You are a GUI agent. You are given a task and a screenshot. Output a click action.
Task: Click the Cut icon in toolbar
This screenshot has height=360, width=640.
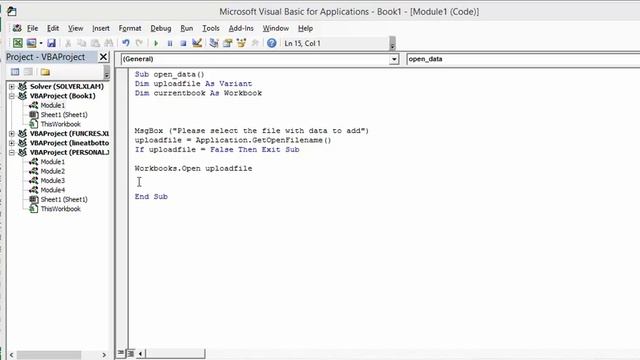pos(68,43)
